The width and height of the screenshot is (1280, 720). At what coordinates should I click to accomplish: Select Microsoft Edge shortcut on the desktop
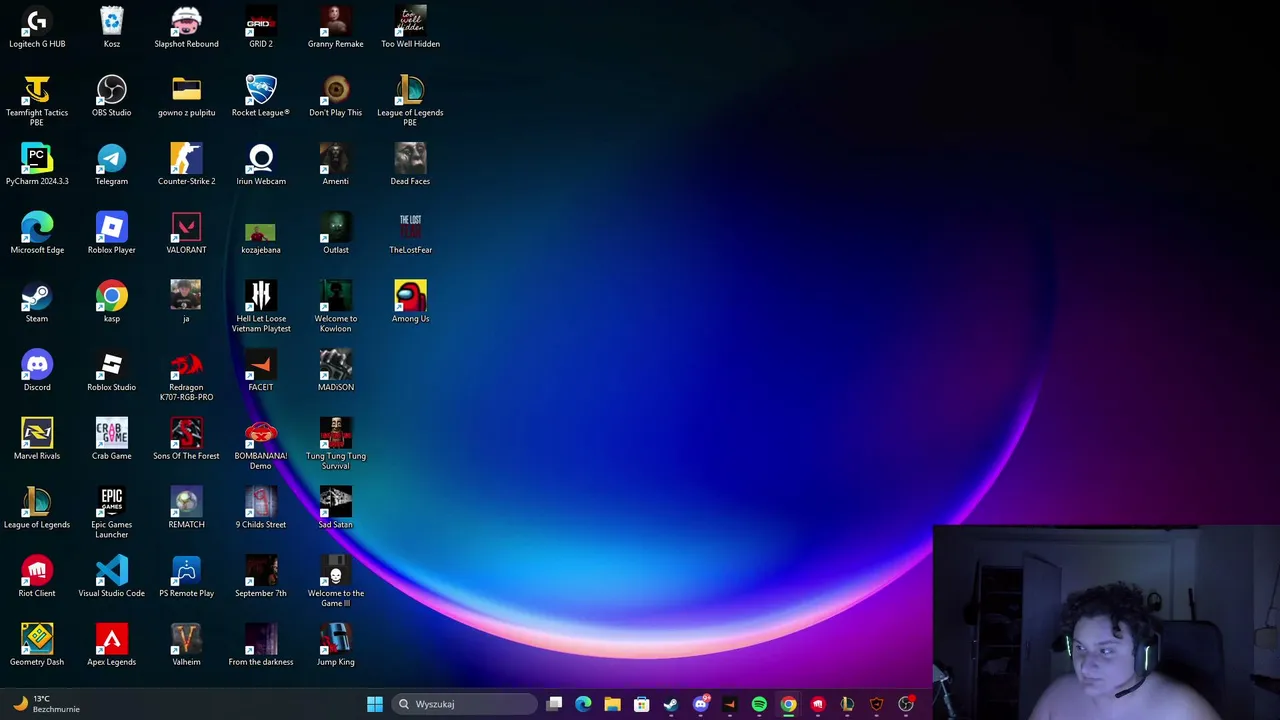37,233
